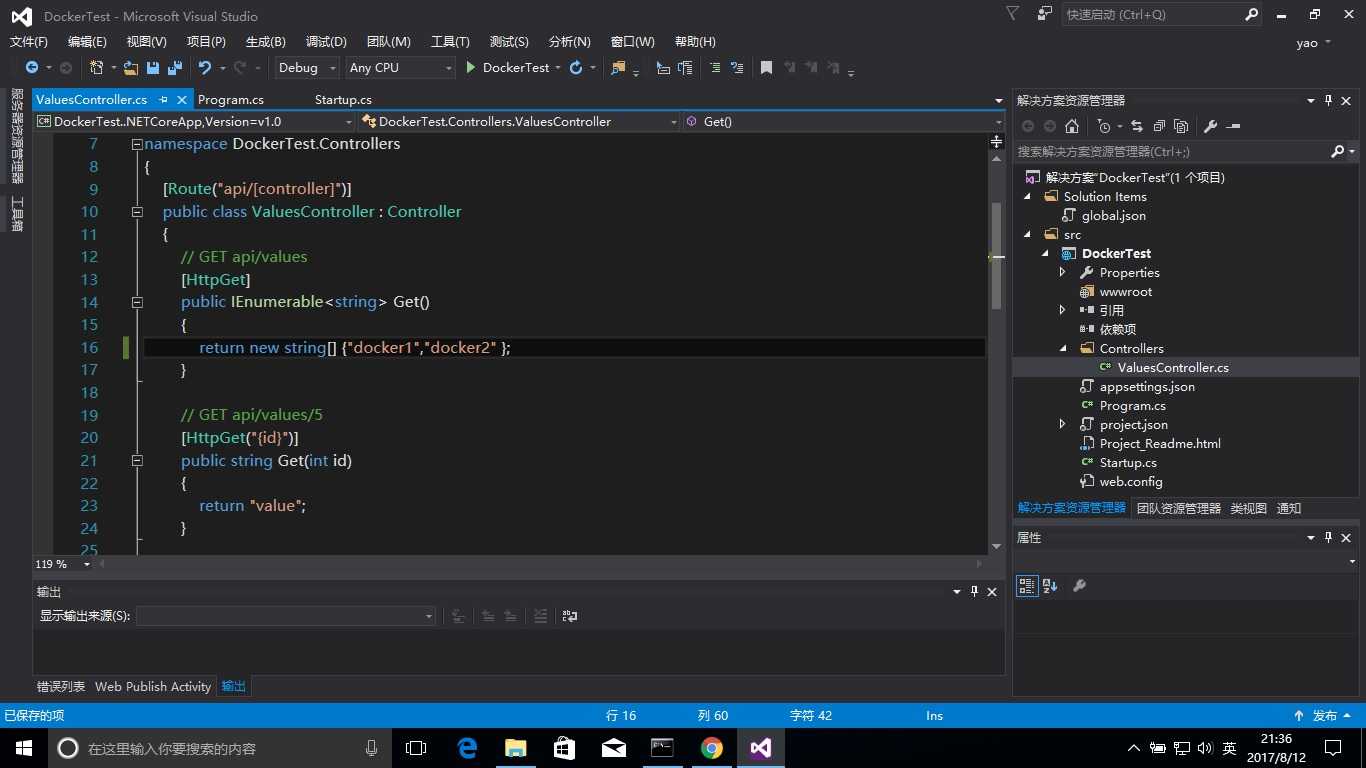The image size is (1366, 768).
Task: Click the Home icon in Solution Explorer
Action: [x=1072, y=126]
